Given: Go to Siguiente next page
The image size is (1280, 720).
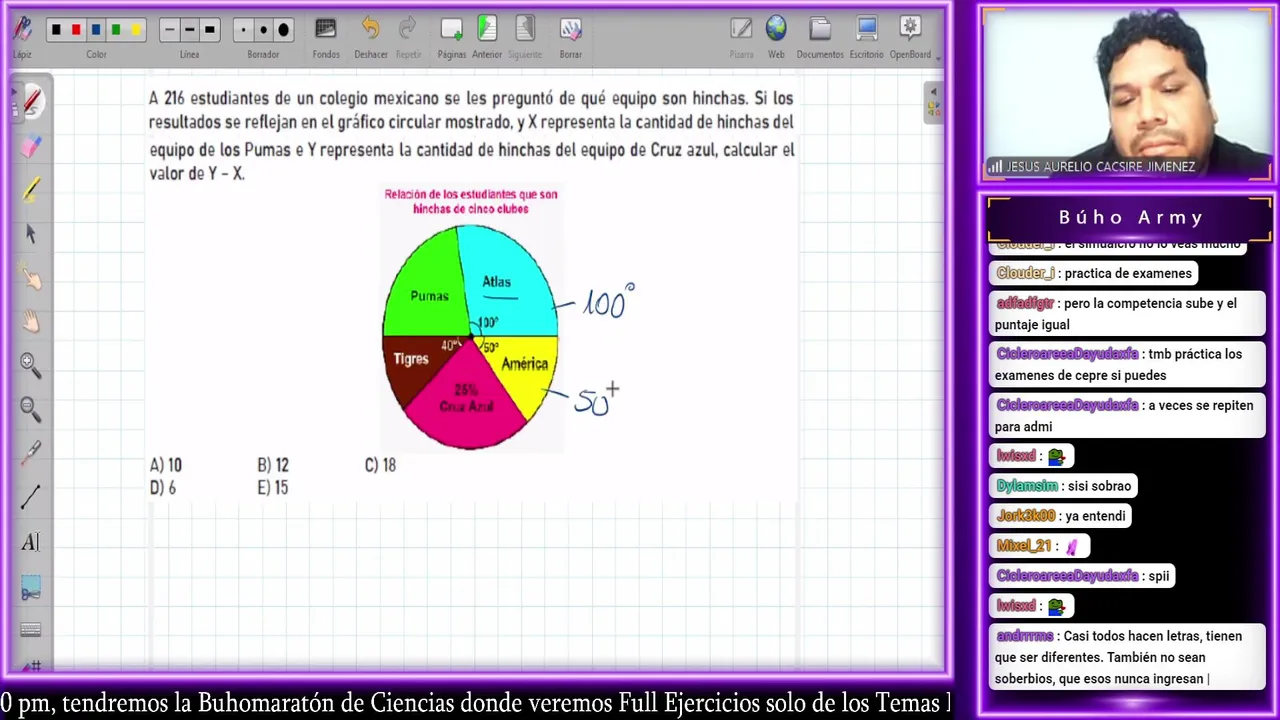Looking at the screenshot, I should [525, 38].
